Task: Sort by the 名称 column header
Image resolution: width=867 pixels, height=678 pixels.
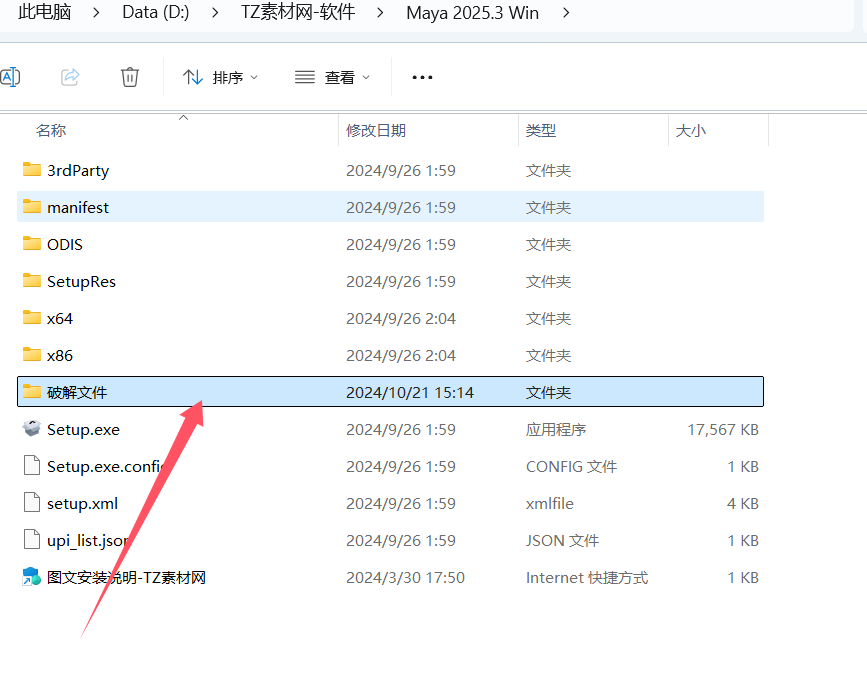Action: coord(51,131)
